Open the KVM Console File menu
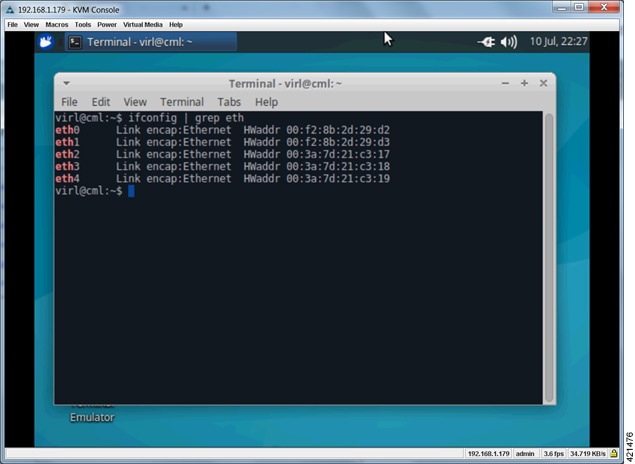This screenshot has width=635, height=464. (13, 25)
